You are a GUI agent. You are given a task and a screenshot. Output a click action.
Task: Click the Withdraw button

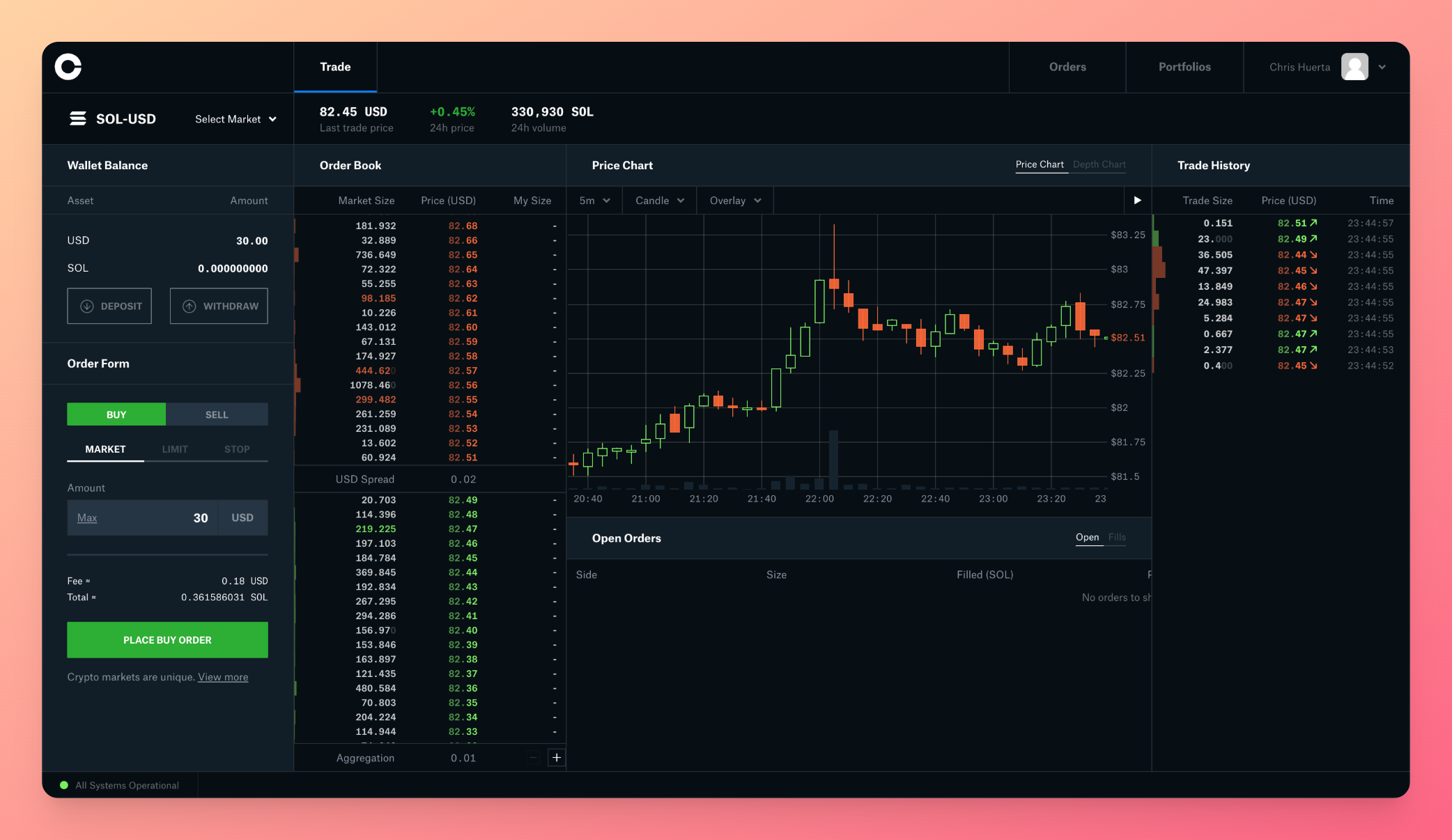click(x=219, y=306)
